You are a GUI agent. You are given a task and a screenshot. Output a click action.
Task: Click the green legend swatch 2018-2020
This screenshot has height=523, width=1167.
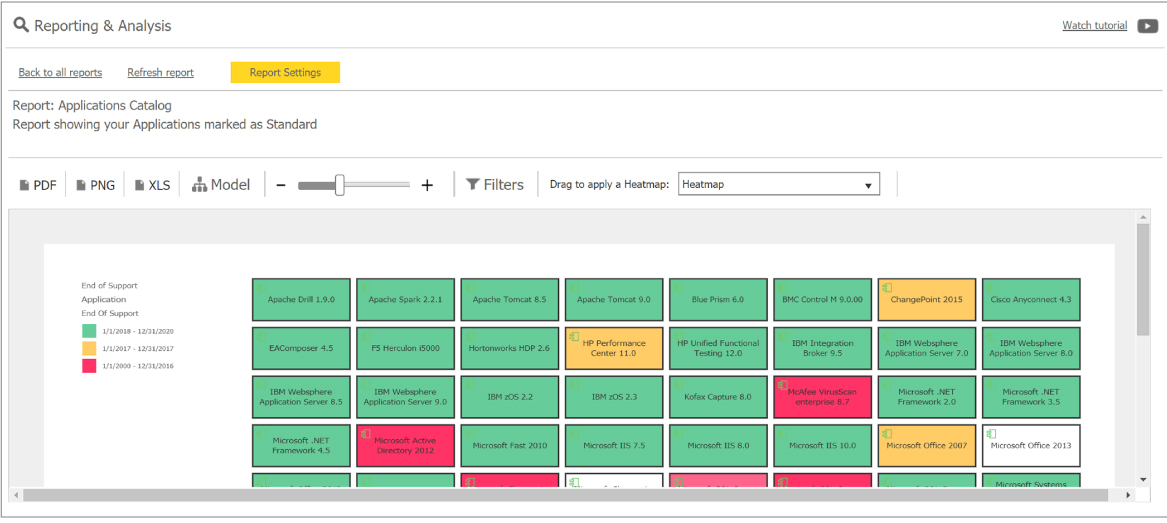tap(89, 331)
